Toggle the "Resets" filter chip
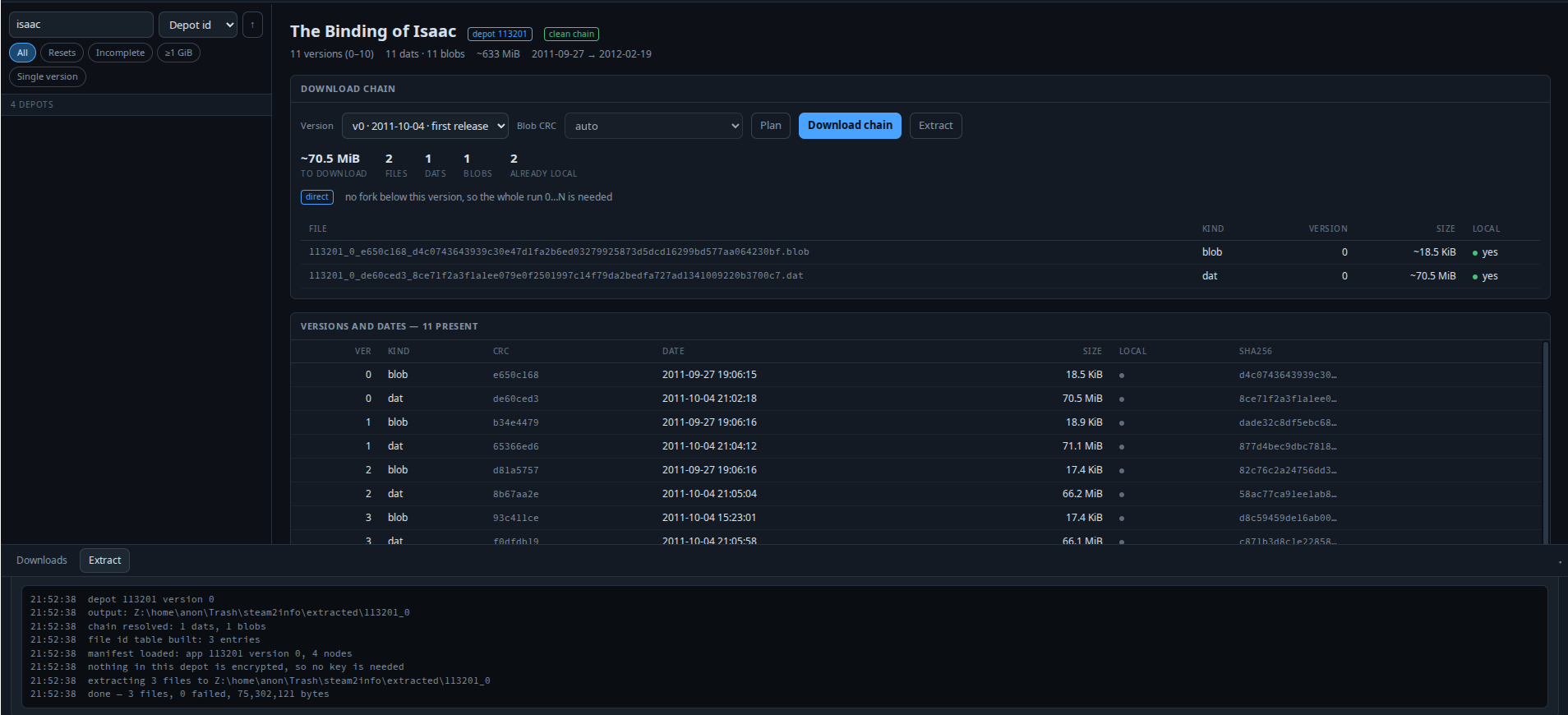 (x=62, y=53)
